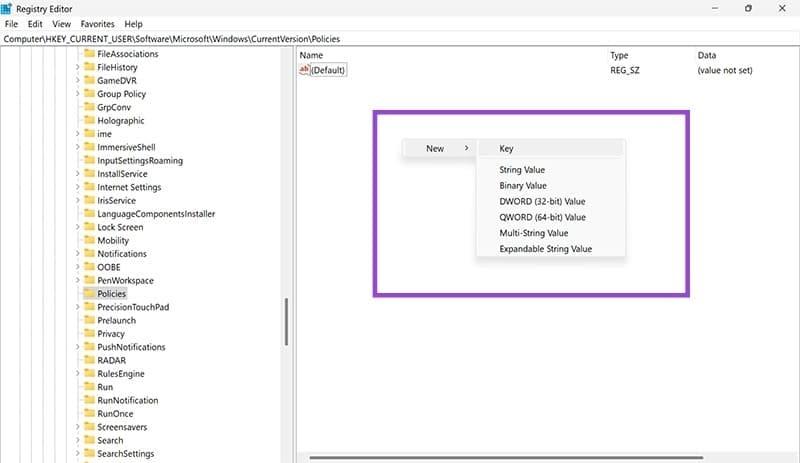Click the Privacy folder icon
The height and width of the screenshot is (463, 800).
pos(89,334)
